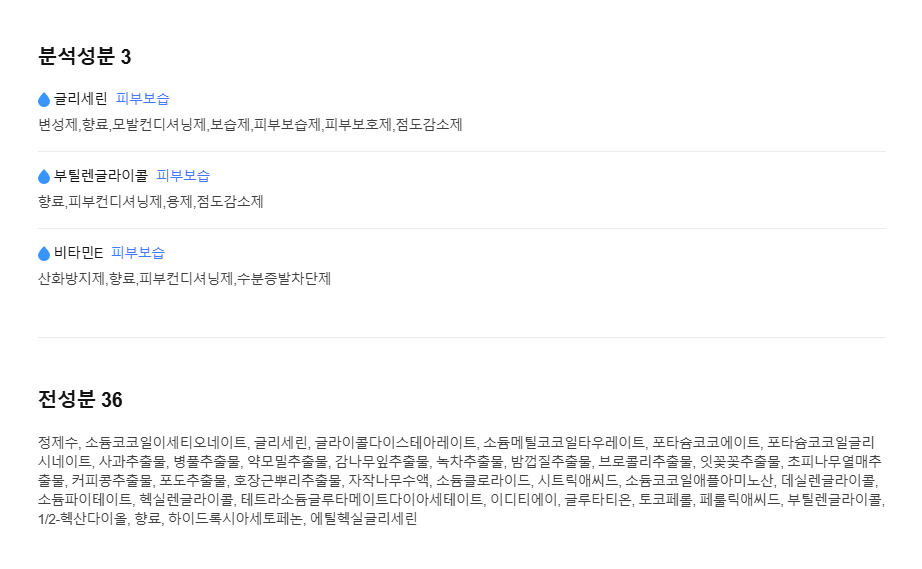Open the 부틸렌글라이콜 analyzed ingredient name
This screenshot has height=569, width=922.
click(101, 176)
